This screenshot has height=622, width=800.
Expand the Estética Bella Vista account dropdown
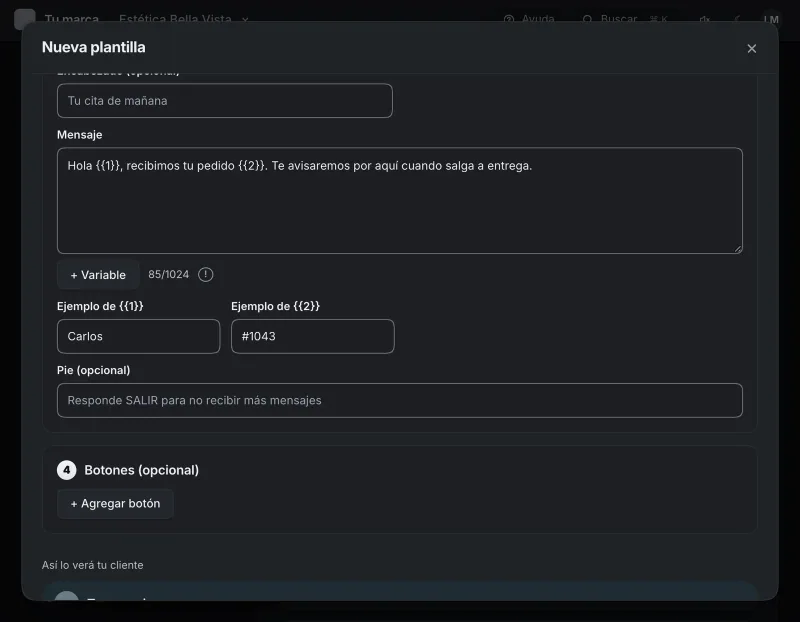184,19
